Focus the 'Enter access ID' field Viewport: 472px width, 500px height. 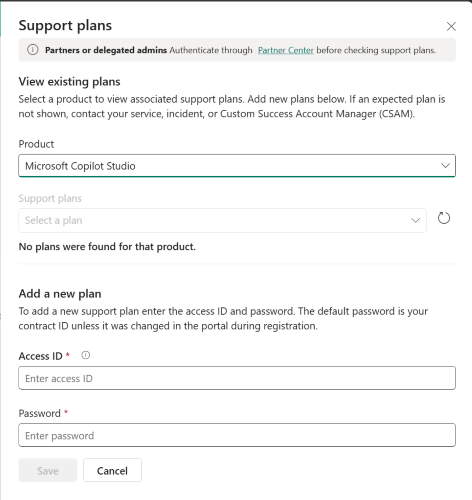(x=237, y=378)
